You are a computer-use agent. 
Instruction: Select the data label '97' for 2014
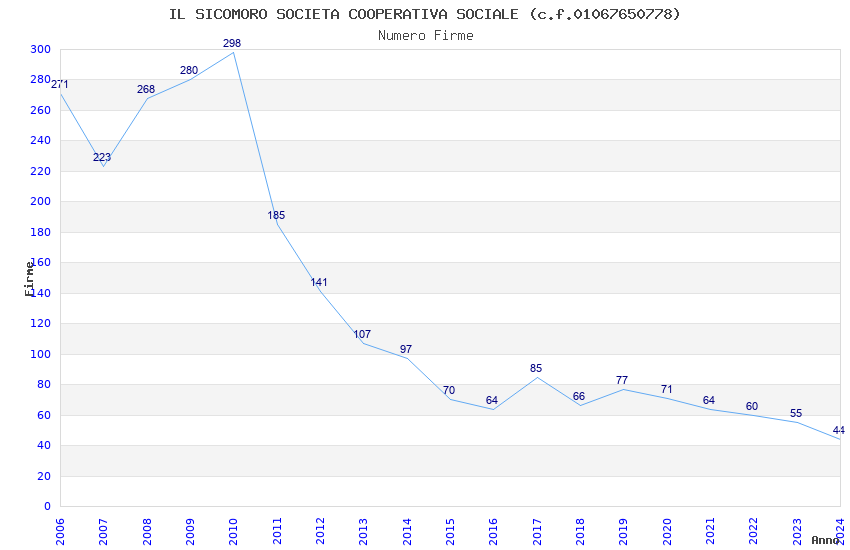coord(406,350)
